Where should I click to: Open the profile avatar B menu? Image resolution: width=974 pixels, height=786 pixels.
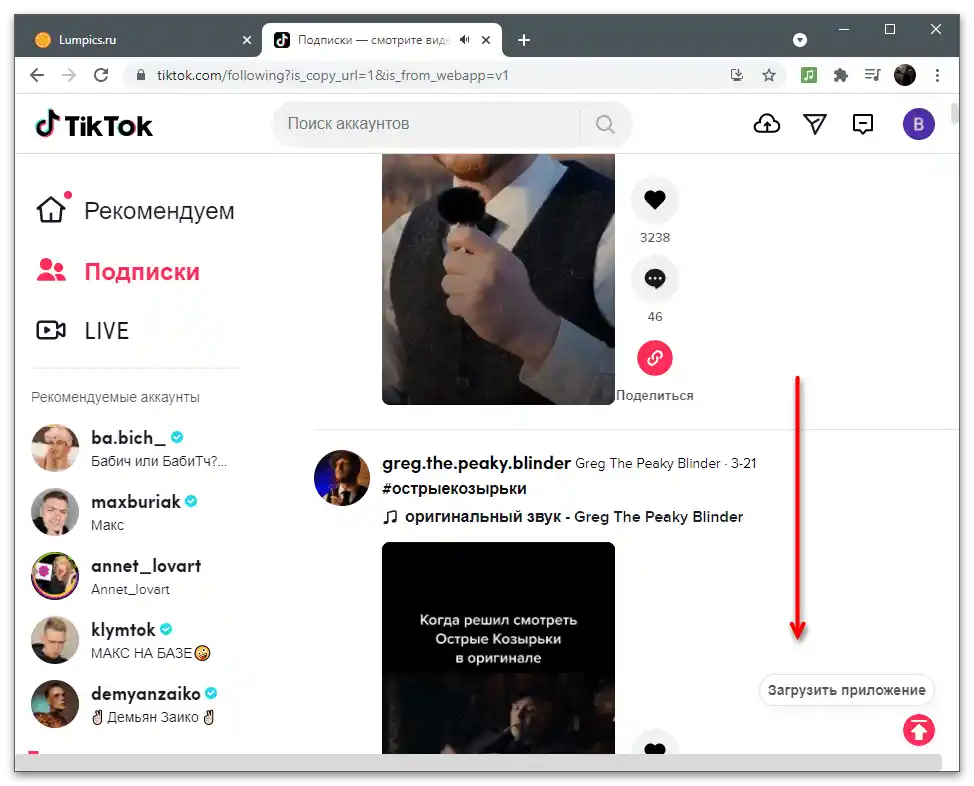click(x=918, y=124)
